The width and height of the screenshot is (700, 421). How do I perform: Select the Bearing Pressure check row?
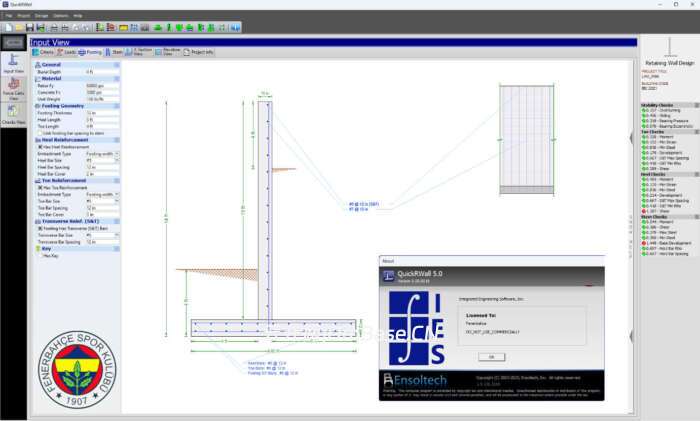click(667, 121)
